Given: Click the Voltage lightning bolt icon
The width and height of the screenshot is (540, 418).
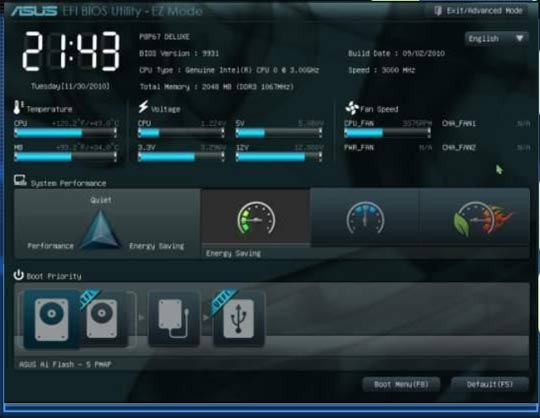Looking at the screenshot, I should (143, 107).
